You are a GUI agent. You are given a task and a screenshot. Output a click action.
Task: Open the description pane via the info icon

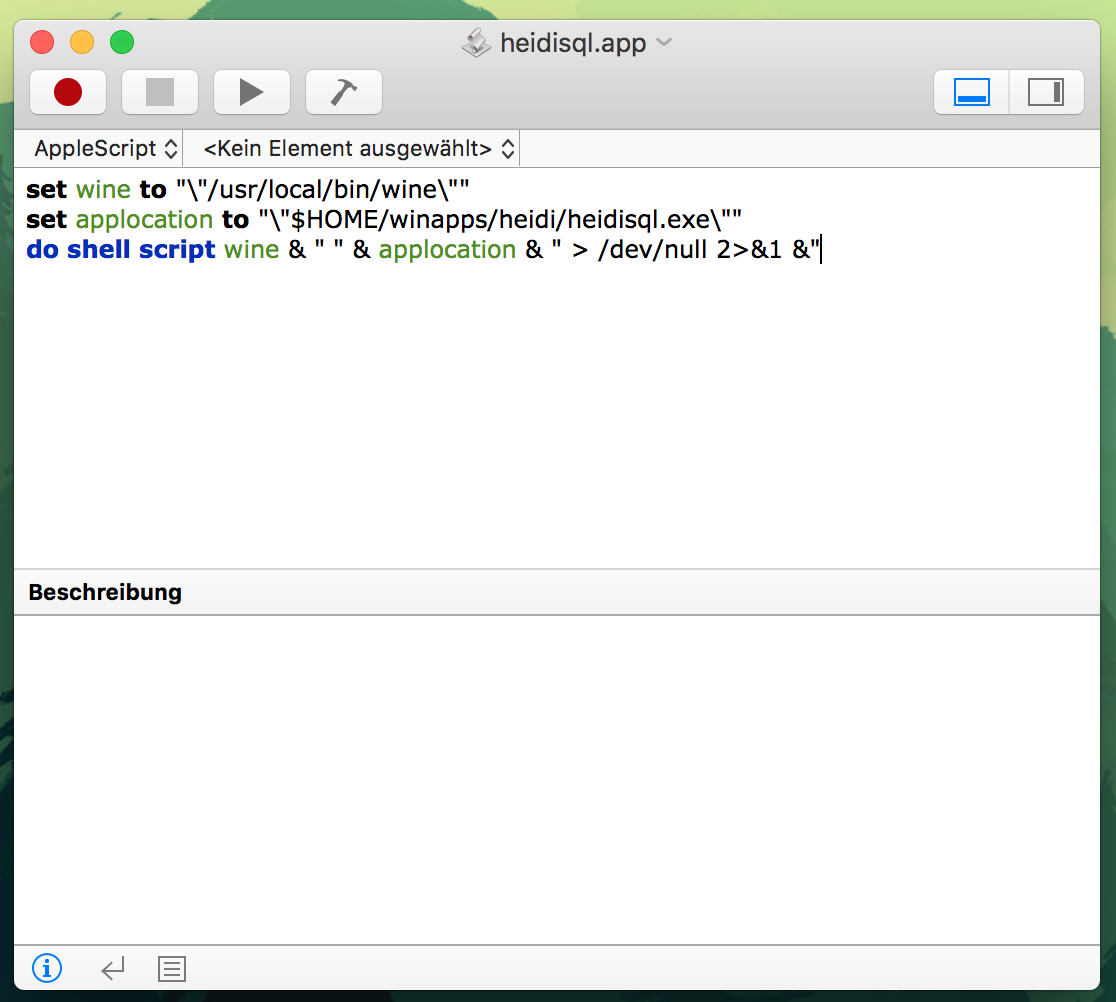(46, 968)
